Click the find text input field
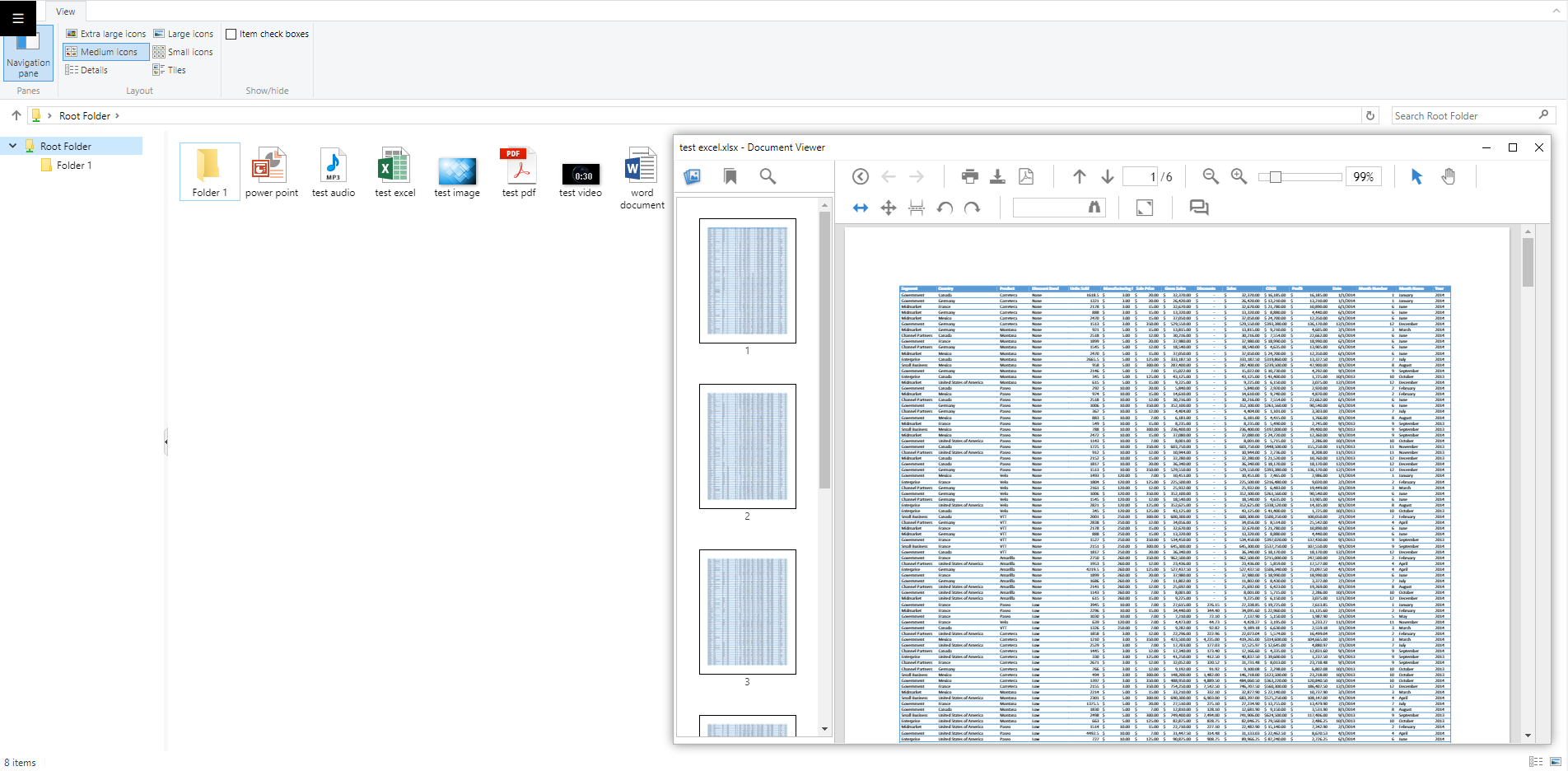Viewport: 1568px width, 771px height. coord(1049,208)
